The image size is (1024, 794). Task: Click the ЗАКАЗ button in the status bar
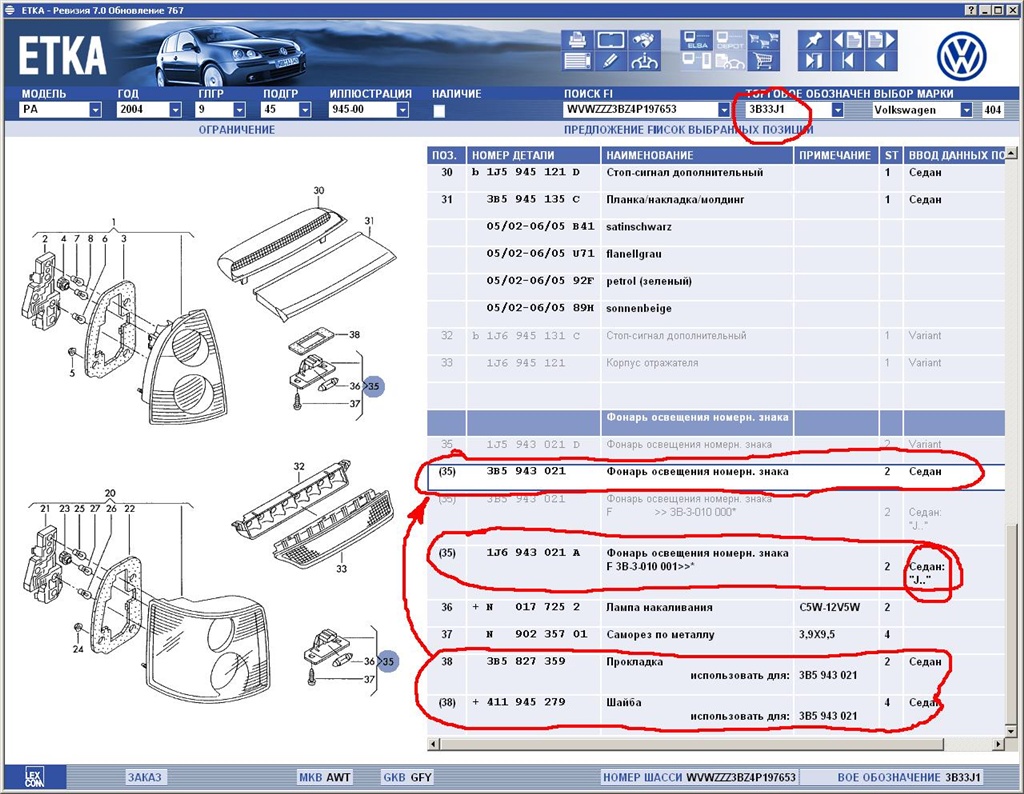coord(144,777)
